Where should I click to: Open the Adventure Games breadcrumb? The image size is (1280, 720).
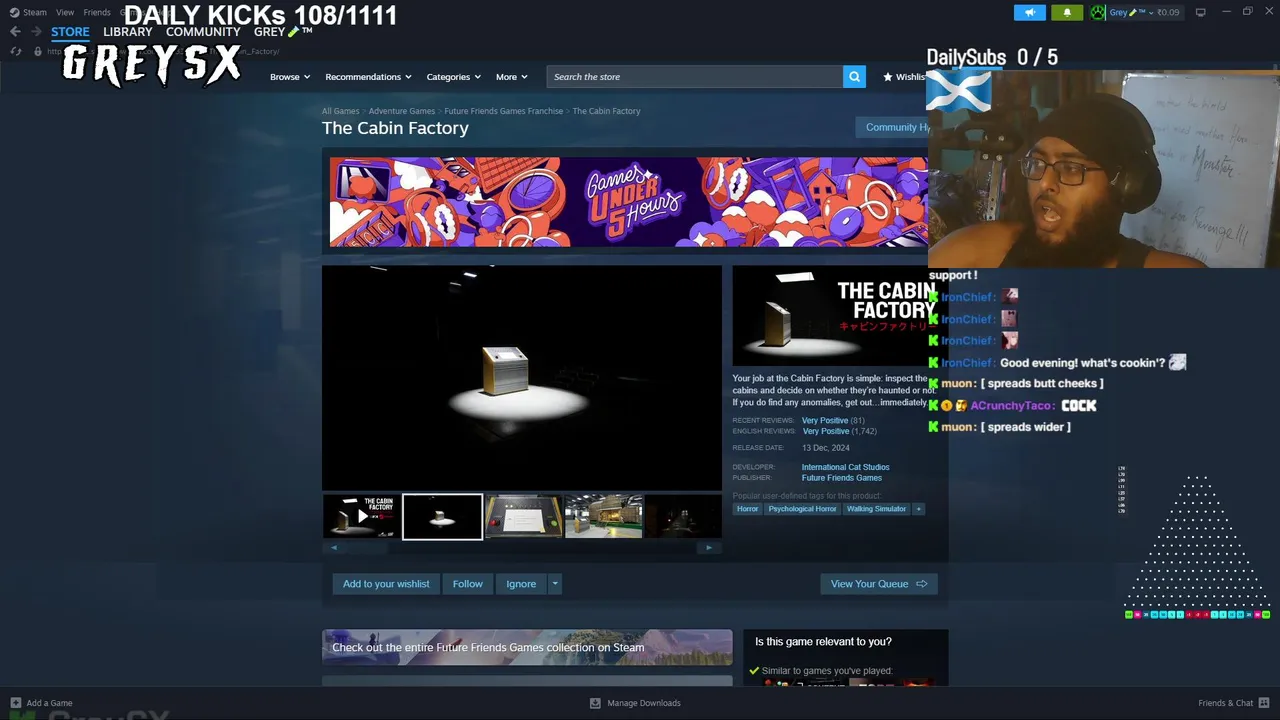point(401,111)
